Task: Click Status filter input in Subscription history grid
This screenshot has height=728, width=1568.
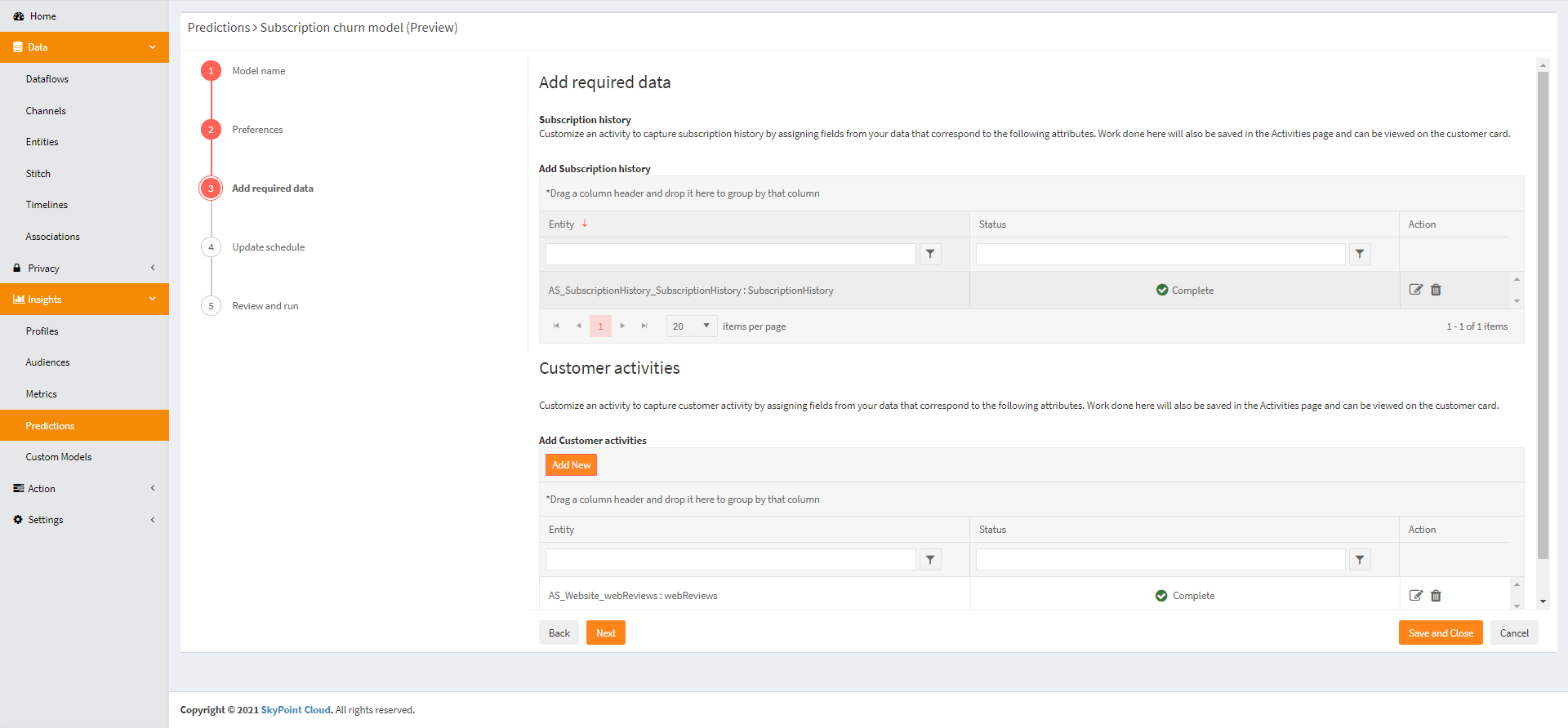Action: tap(1160, 255)
